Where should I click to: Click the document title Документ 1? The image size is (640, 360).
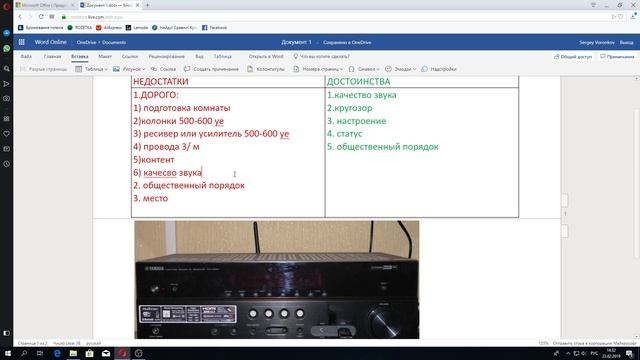point(296,42)
